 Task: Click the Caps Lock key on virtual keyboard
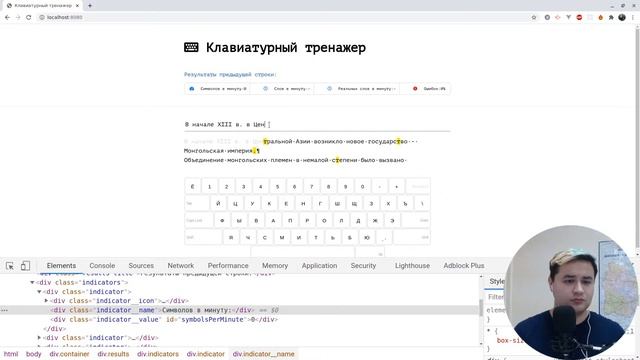(x=198, y=220)
